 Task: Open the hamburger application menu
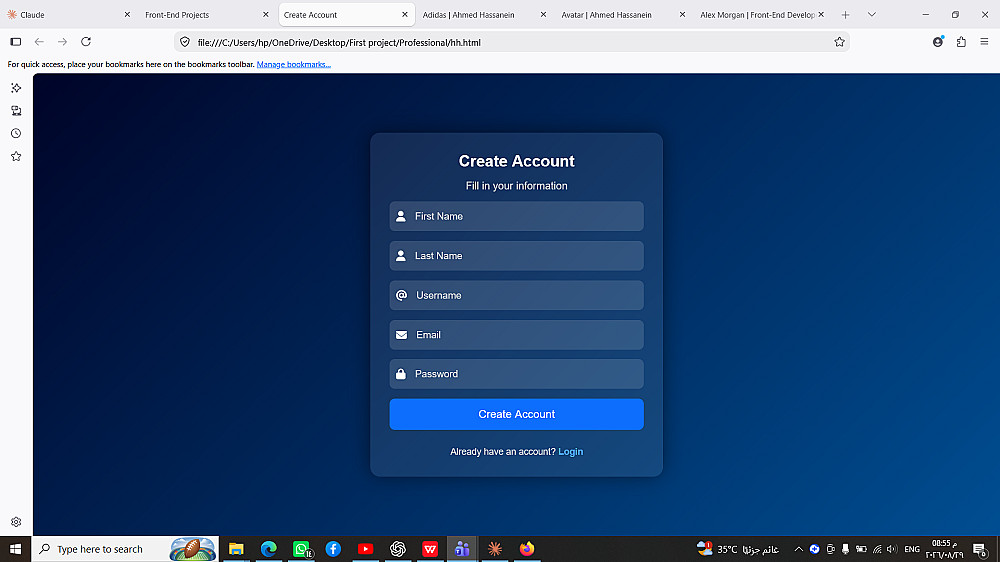pyautogui.click(x=984, y=42)
